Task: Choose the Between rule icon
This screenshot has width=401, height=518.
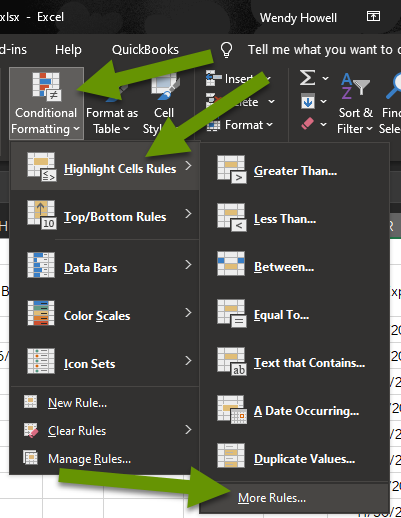Action: click(231, 264)
